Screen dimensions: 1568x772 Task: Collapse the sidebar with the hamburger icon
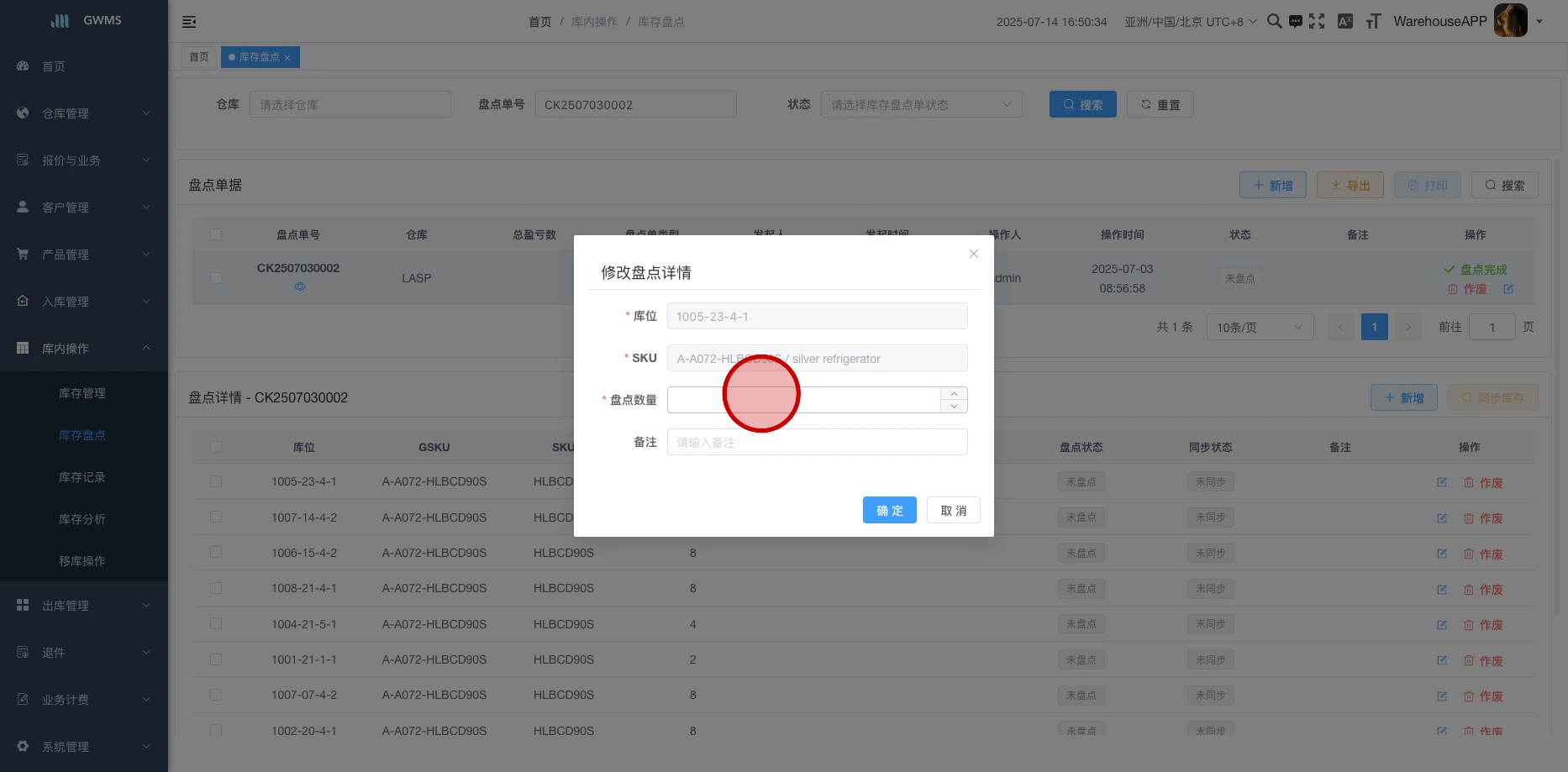pos(189,22)
